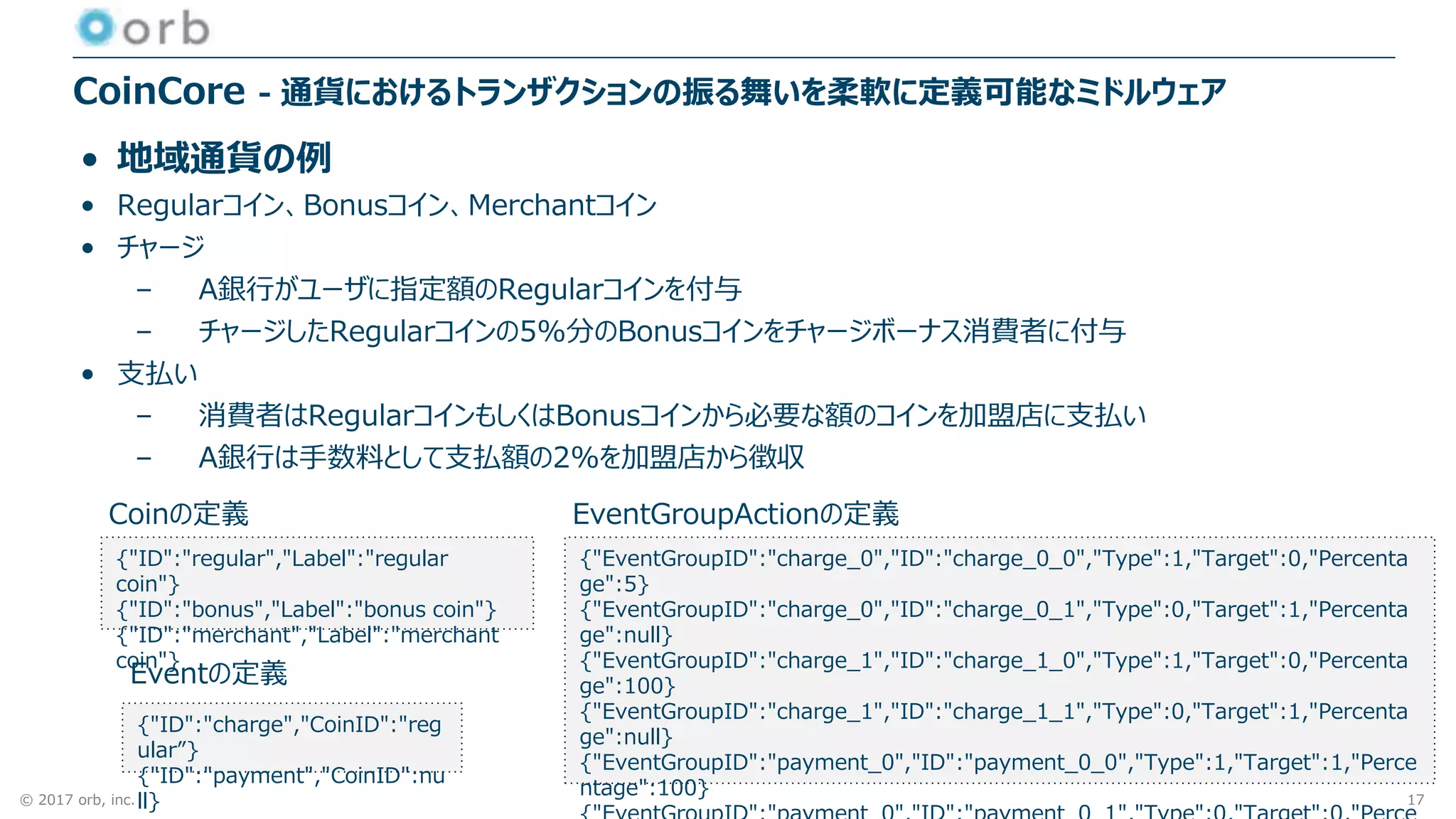Click the JSON entry with ID charge_1_1
Image resolution: width=1456 pixels, height=819 pixels.
(x=993, y=724)
